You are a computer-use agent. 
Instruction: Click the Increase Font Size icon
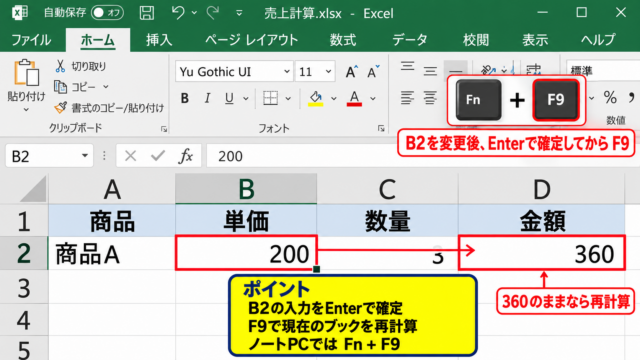(351, 72)
